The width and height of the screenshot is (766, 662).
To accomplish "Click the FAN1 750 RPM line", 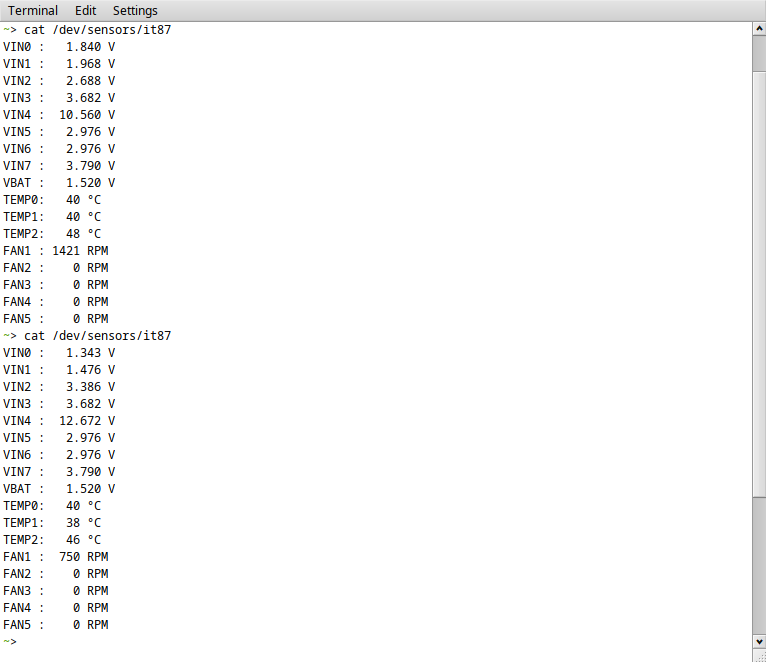I will [x=55, y=557].
